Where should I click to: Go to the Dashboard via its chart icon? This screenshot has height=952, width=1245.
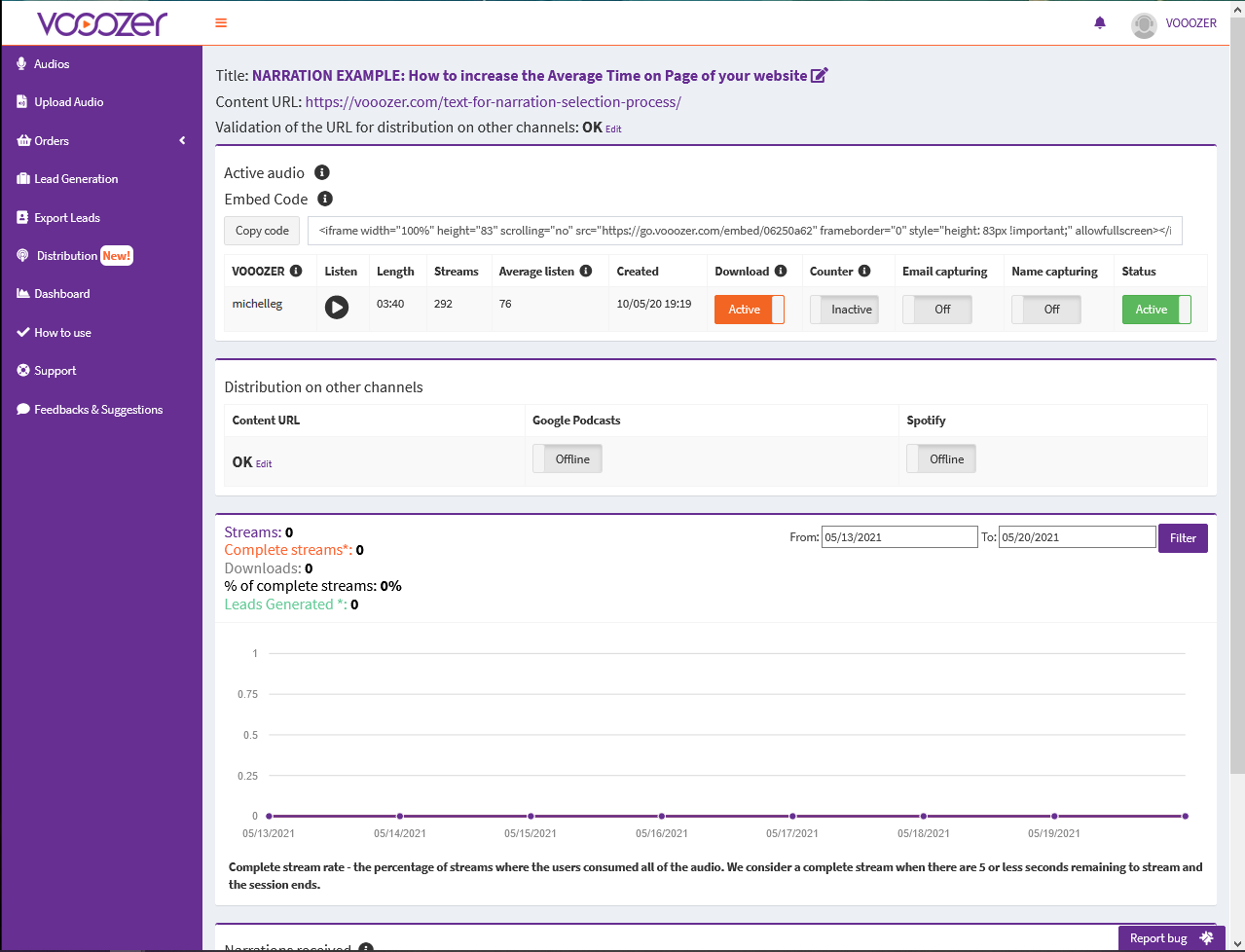pyautogui.click(x=23, y=293)
